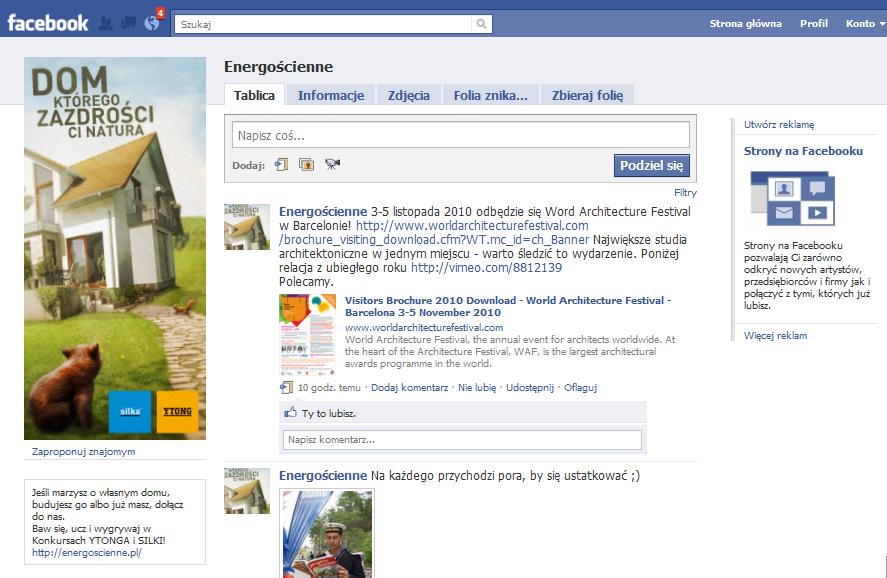Open the Zbieraj folię tab
Viewport: 887px width, 578px height.
(587, 95)
